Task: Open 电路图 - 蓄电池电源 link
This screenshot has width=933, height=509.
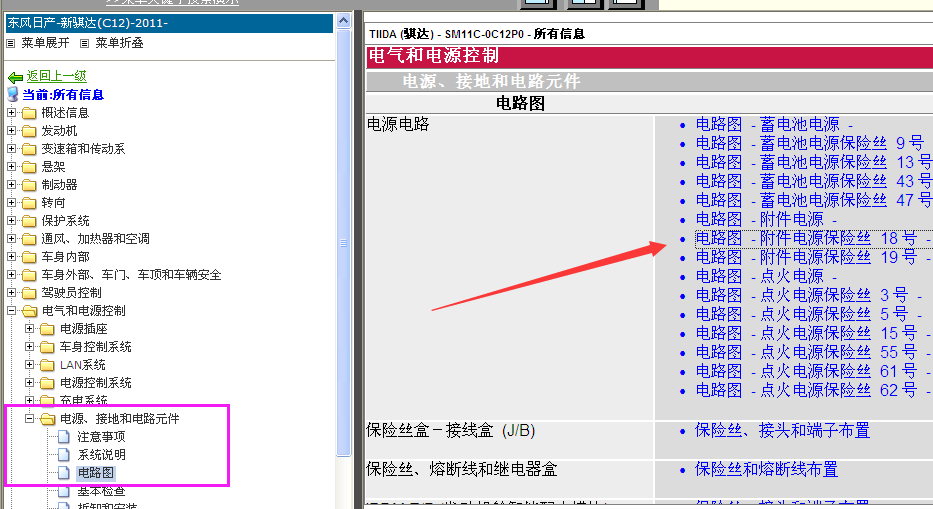Action: (x=774, y=124)
